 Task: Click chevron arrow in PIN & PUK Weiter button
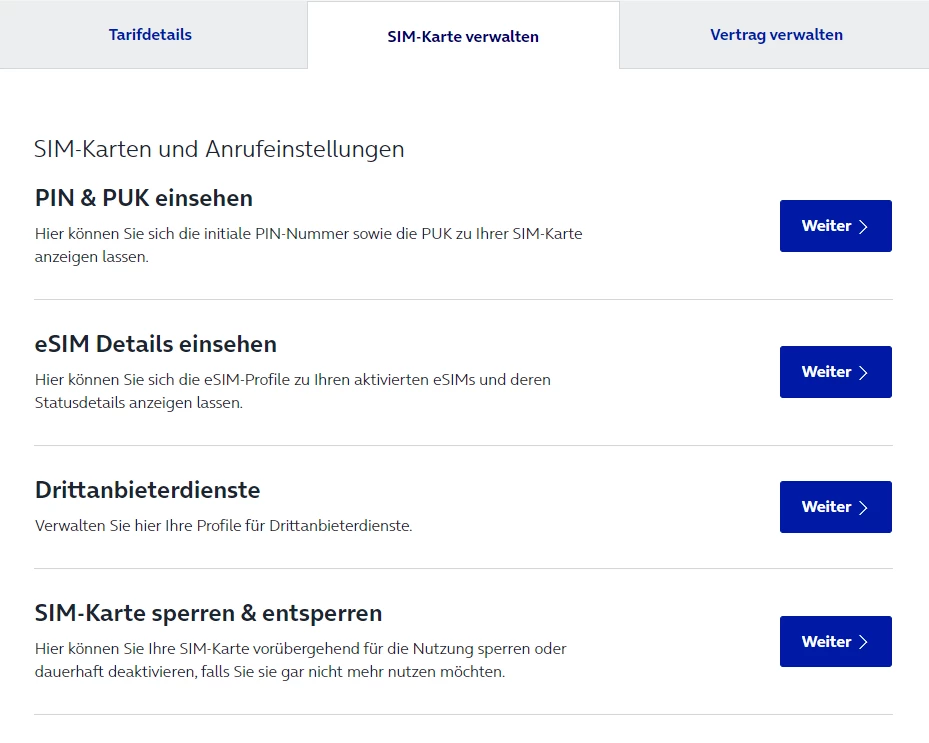863,227
